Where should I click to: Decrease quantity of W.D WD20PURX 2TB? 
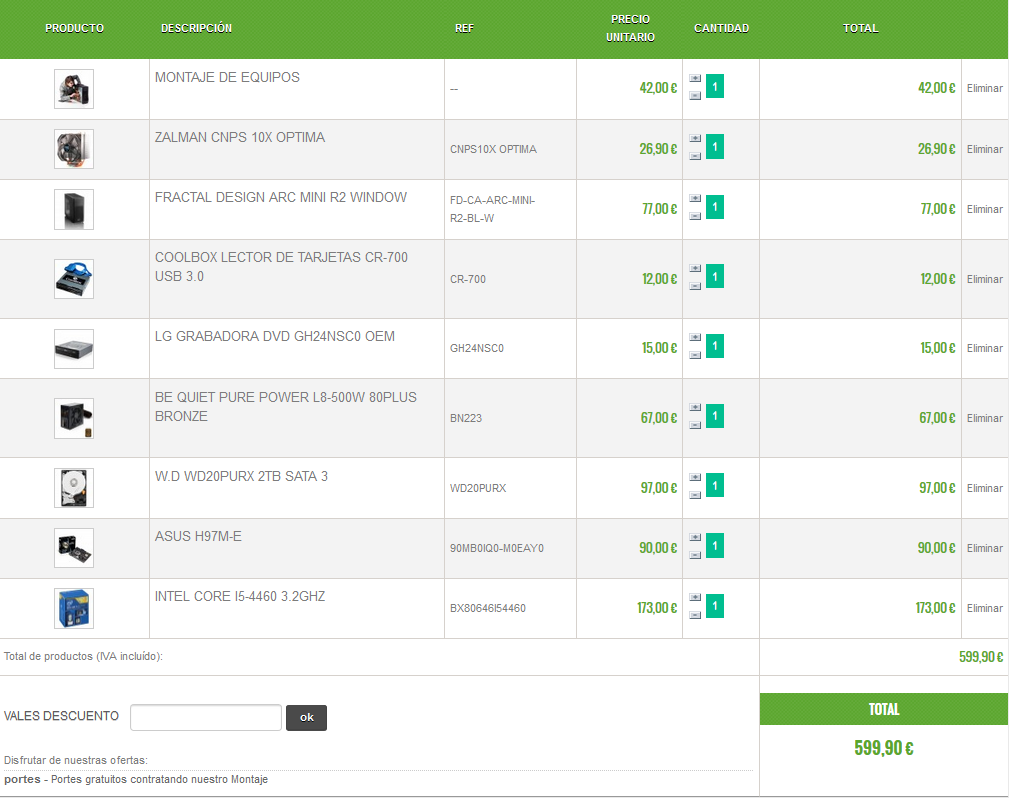coord(695,495)
